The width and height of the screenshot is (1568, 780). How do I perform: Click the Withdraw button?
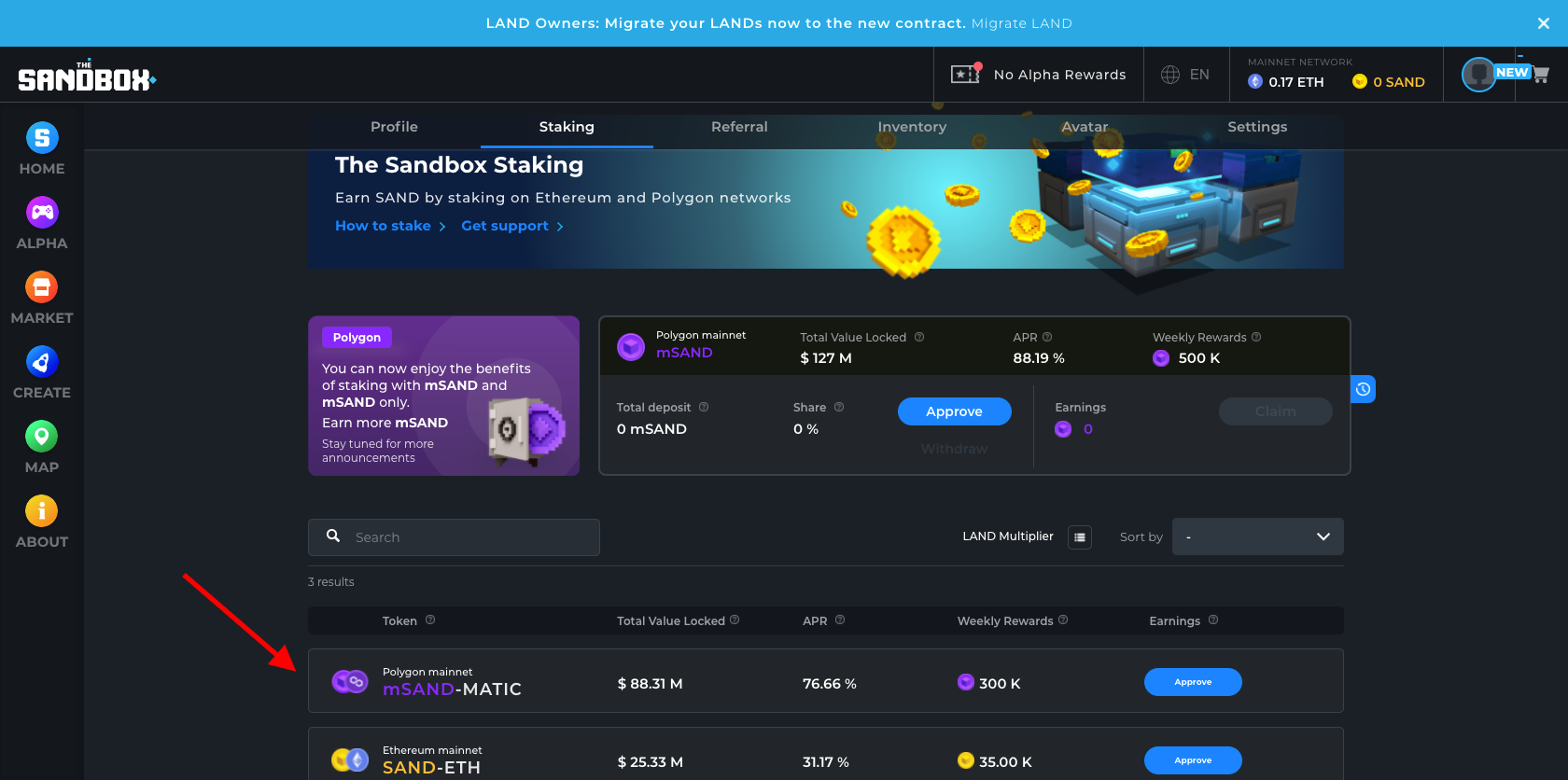click(954, 449)
